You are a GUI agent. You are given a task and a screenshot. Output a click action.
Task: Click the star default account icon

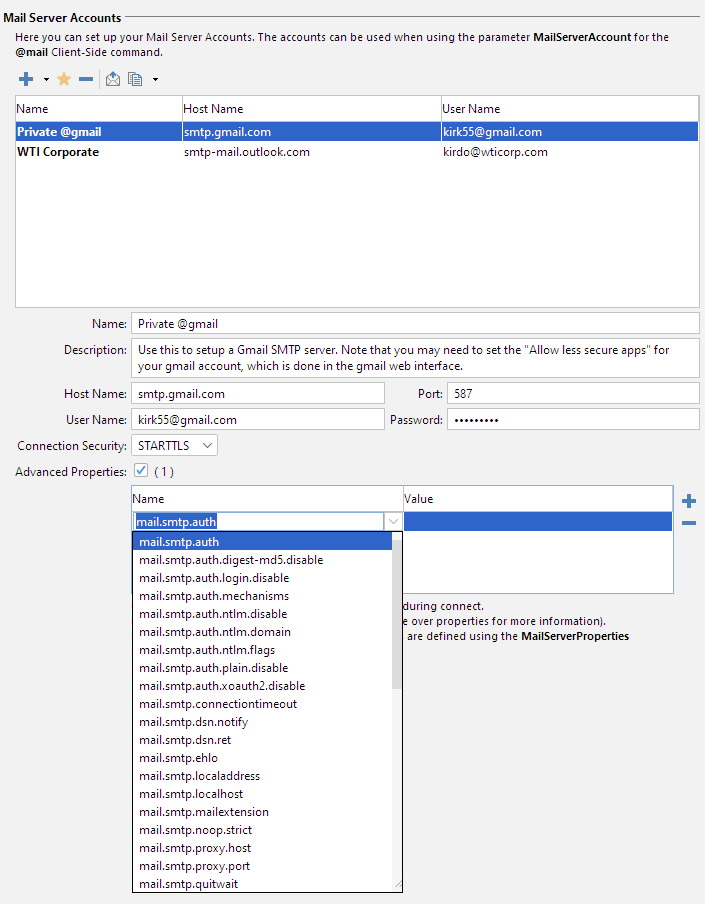pyautogui.click(x=64, y=79)
